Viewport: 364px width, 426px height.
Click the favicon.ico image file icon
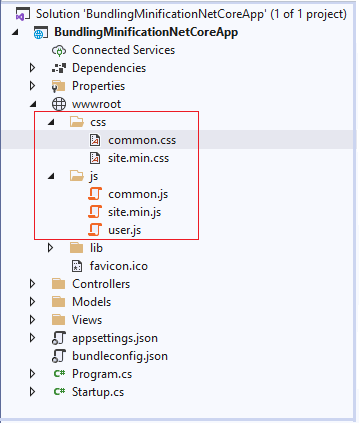coord(77,266)
